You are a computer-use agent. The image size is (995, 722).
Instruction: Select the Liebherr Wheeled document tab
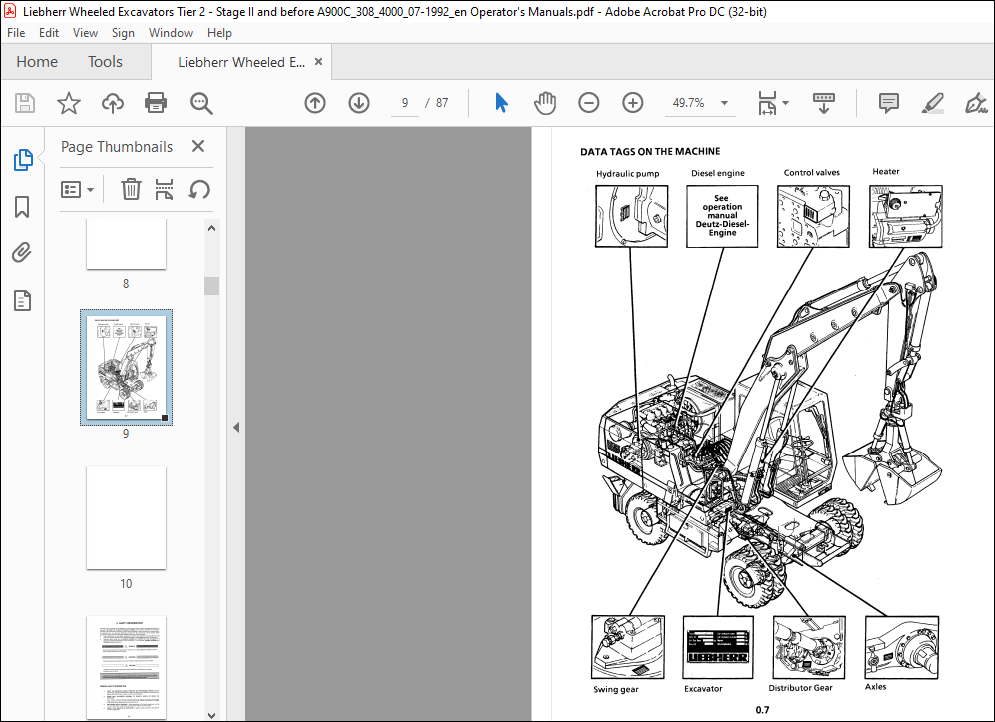point(241,62)
